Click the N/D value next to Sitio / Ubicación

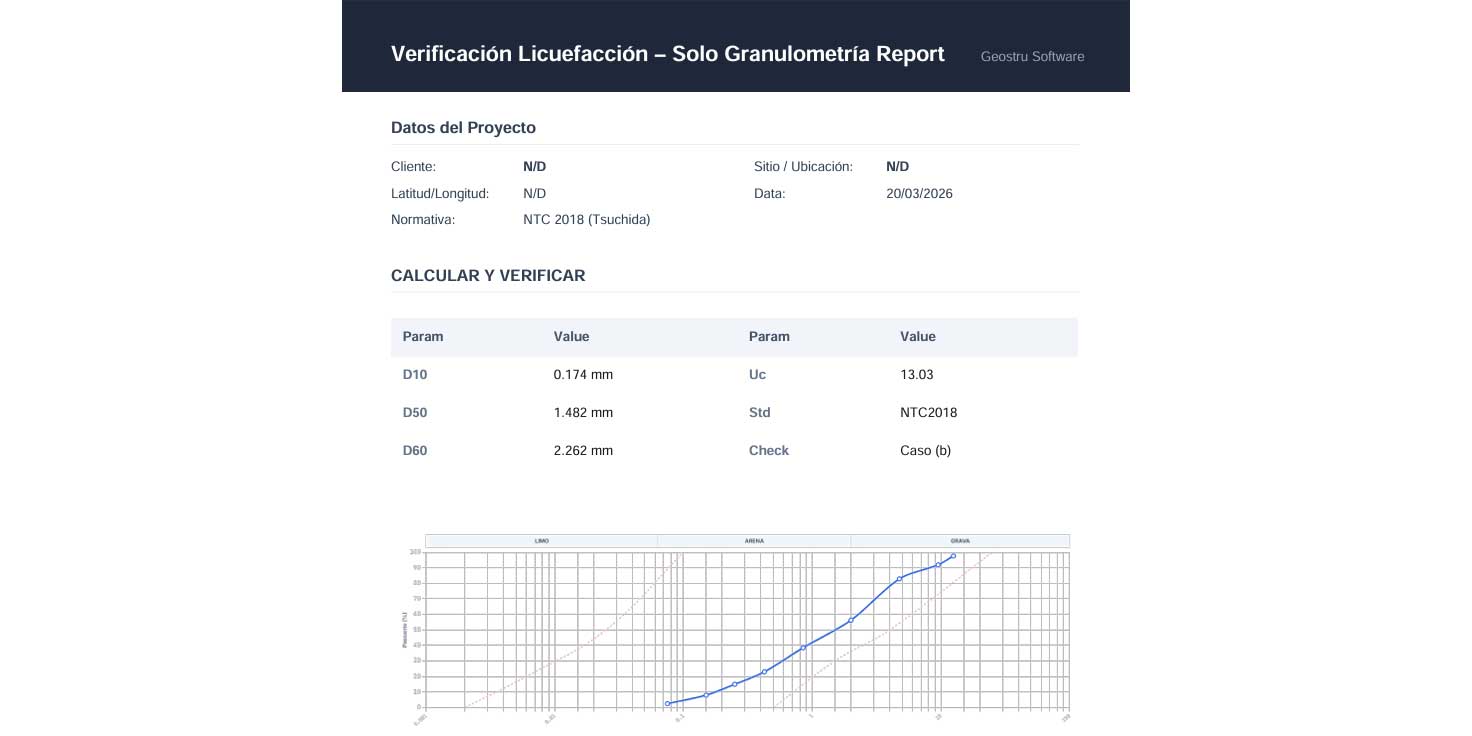point(897,167)
